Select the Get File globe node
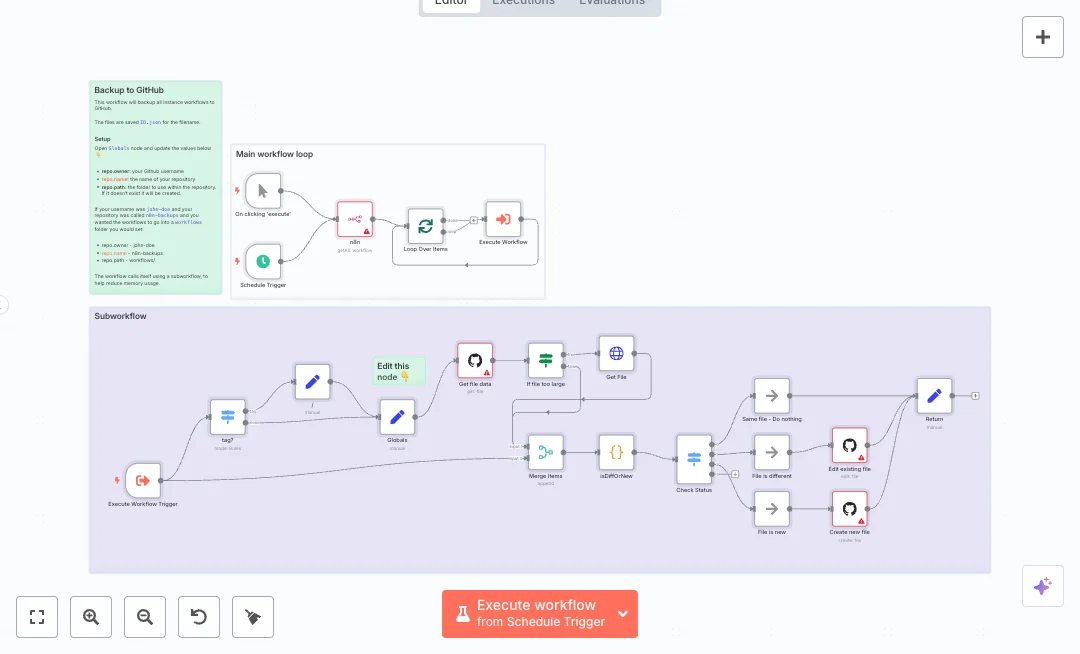Viewport: 1080px width, 654px height. [616, 352]
